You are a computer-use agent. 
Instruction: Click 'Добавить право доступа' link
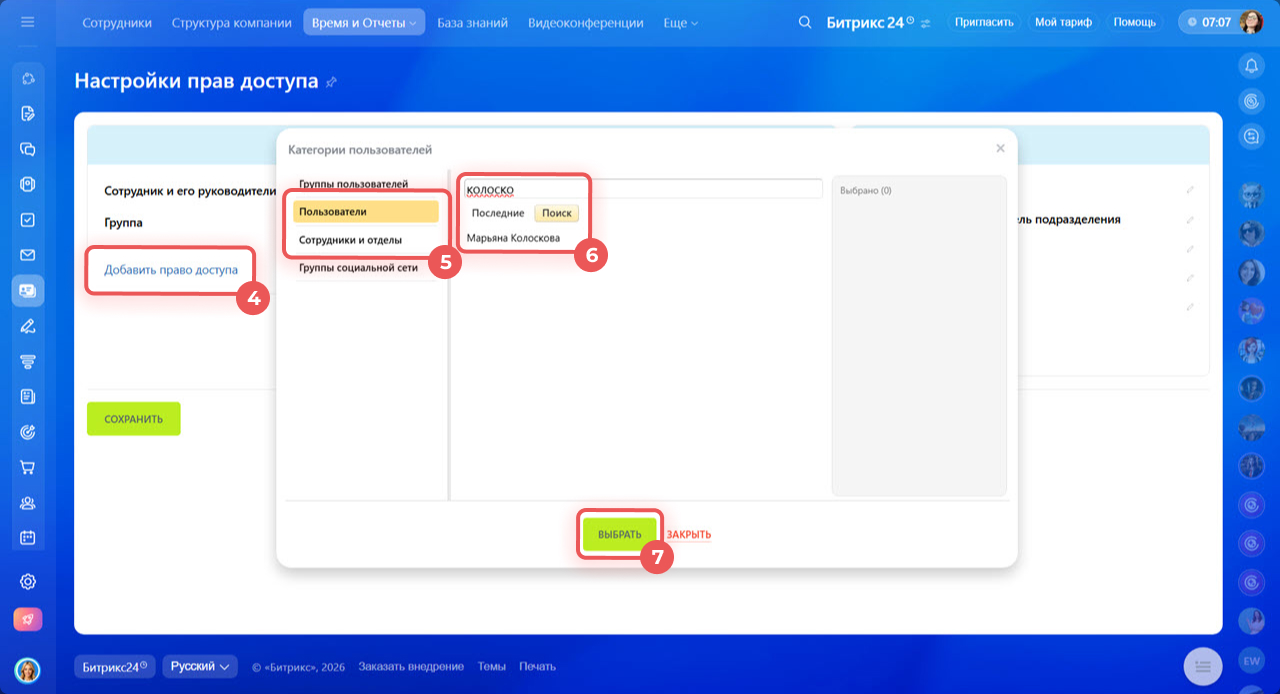click(171, 270)
